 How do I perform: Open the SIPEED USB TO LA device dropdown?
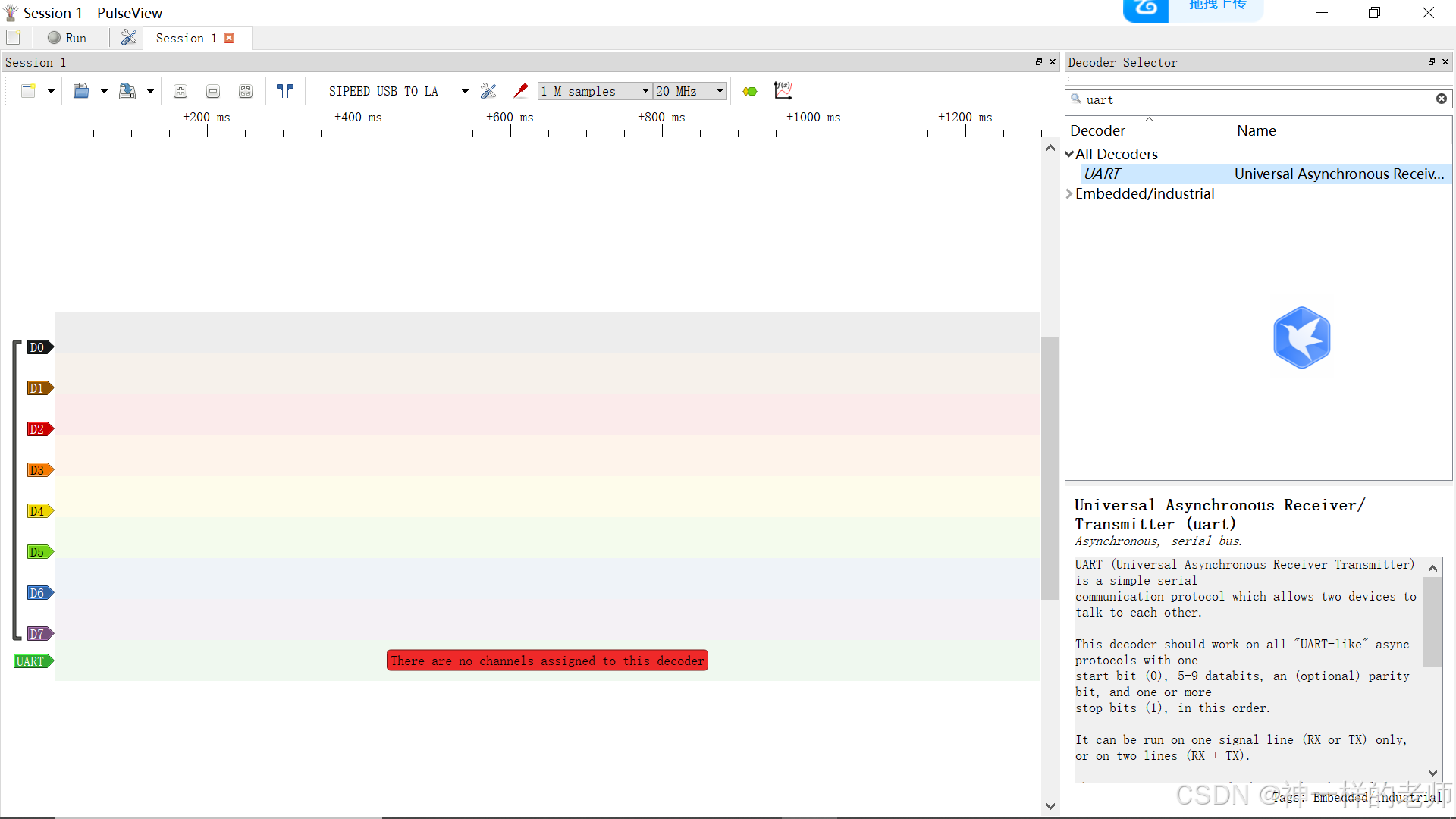(x=465, y=91)
